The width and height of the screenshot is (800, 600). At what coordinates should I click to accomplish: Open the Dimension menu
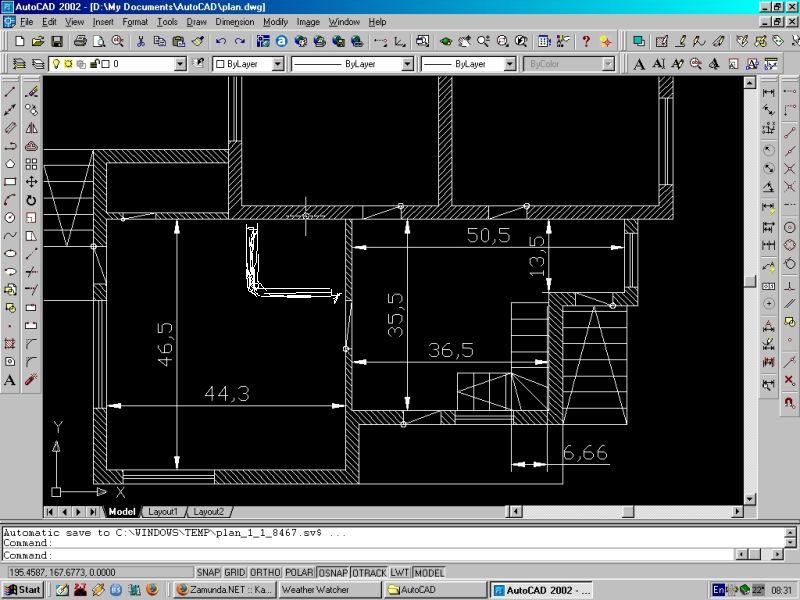pos(235,22)
